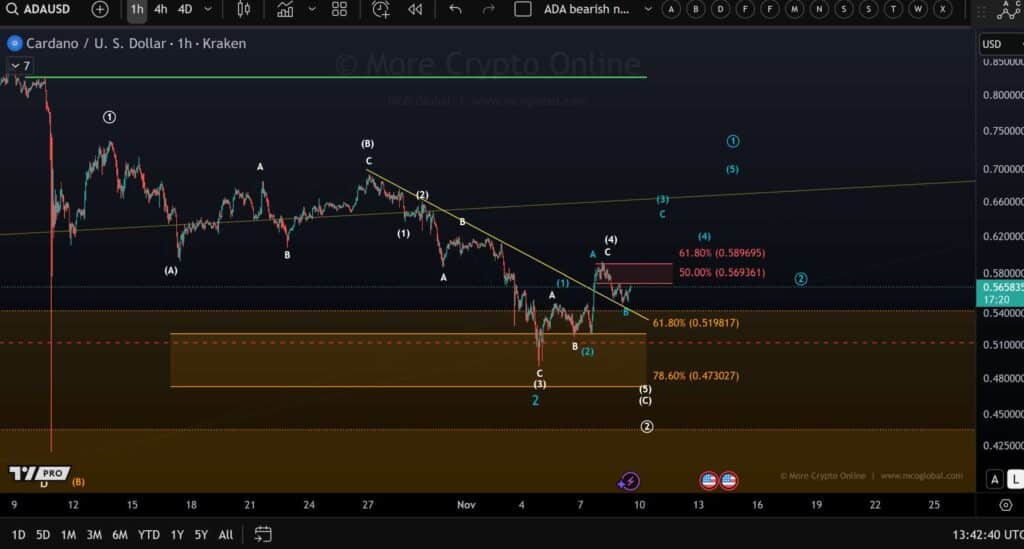
Task: Start bar replay with rewind icon
Action: (x=414, y=9)
